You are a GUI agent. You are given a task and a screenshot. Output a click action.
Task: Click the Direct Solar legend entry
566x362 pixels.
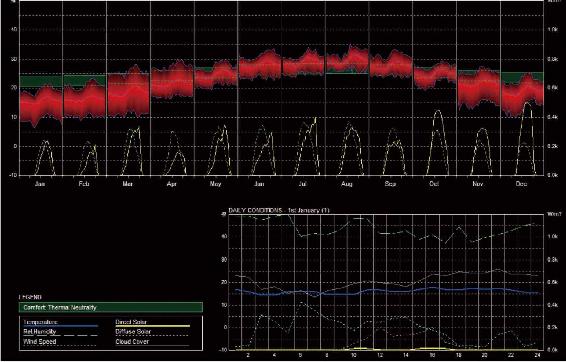click(152, 323)
